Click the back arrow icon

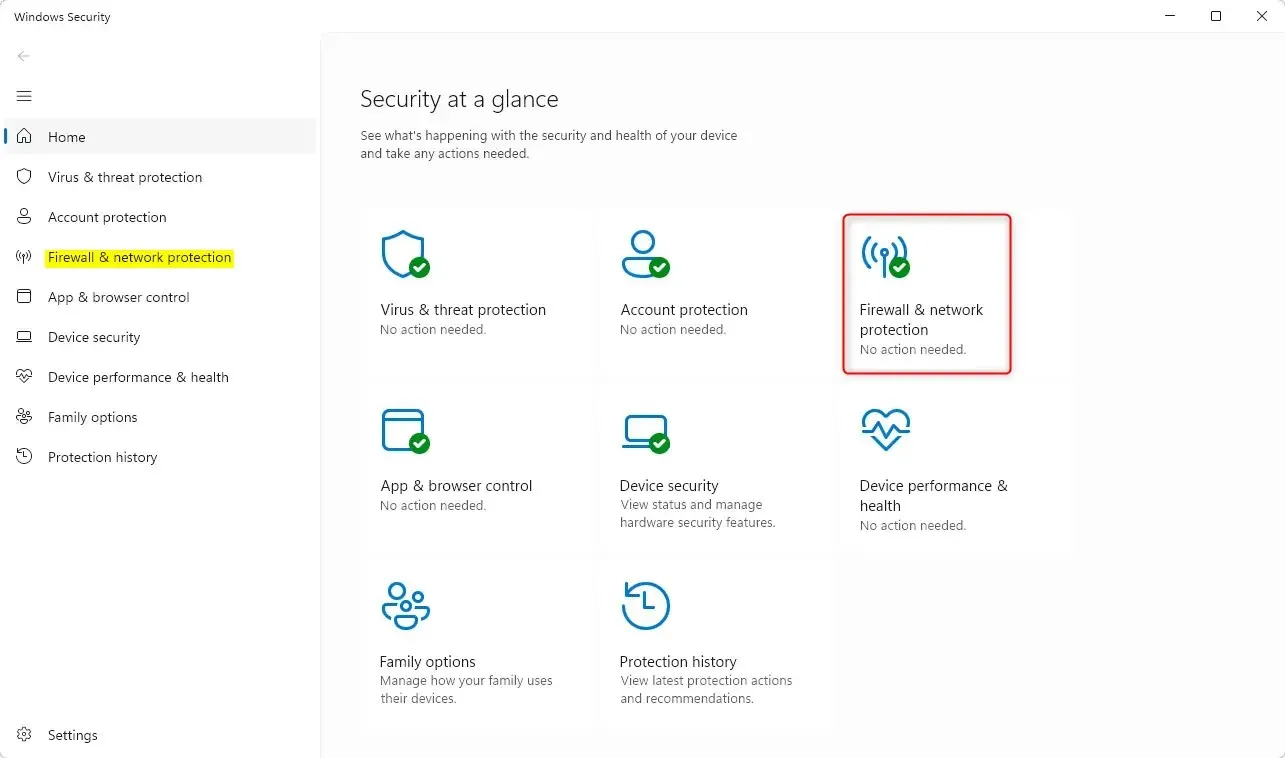(x=24, y=56)
